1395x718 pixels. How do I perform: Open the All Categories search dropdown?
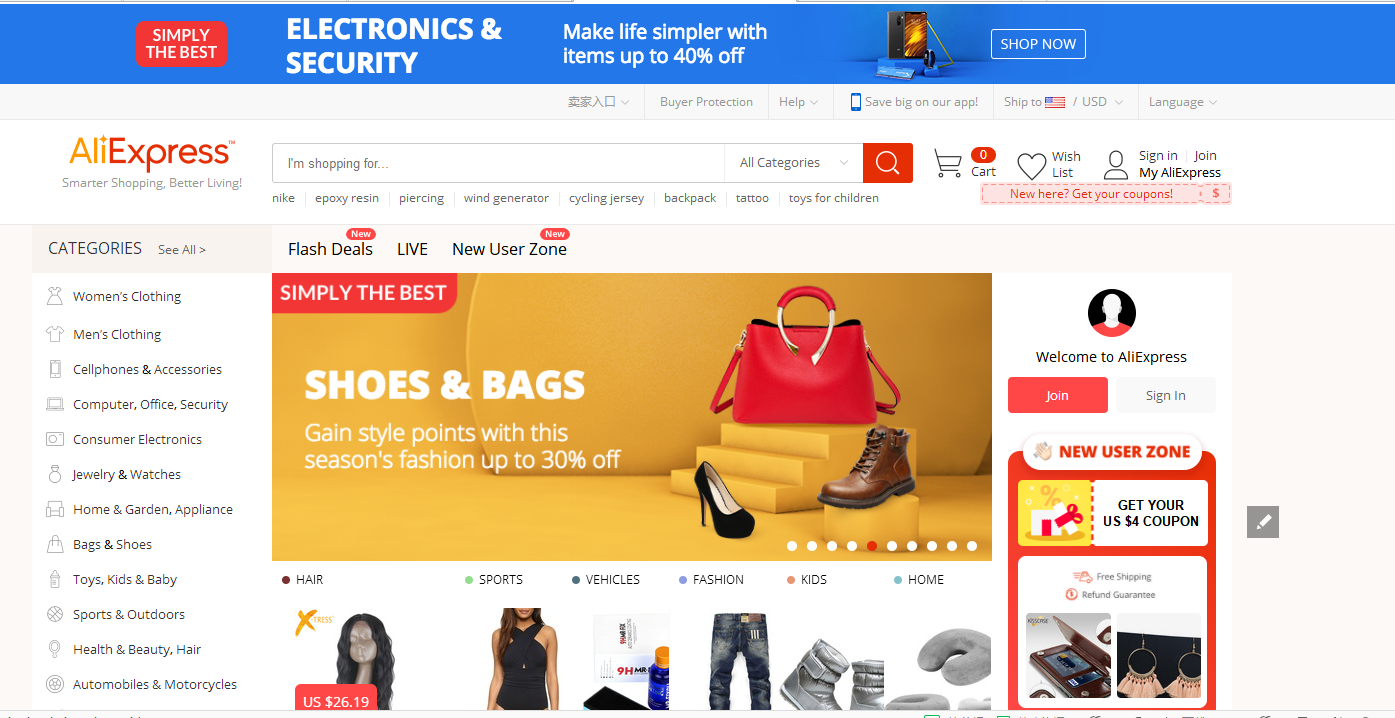[x=794, y=163]
